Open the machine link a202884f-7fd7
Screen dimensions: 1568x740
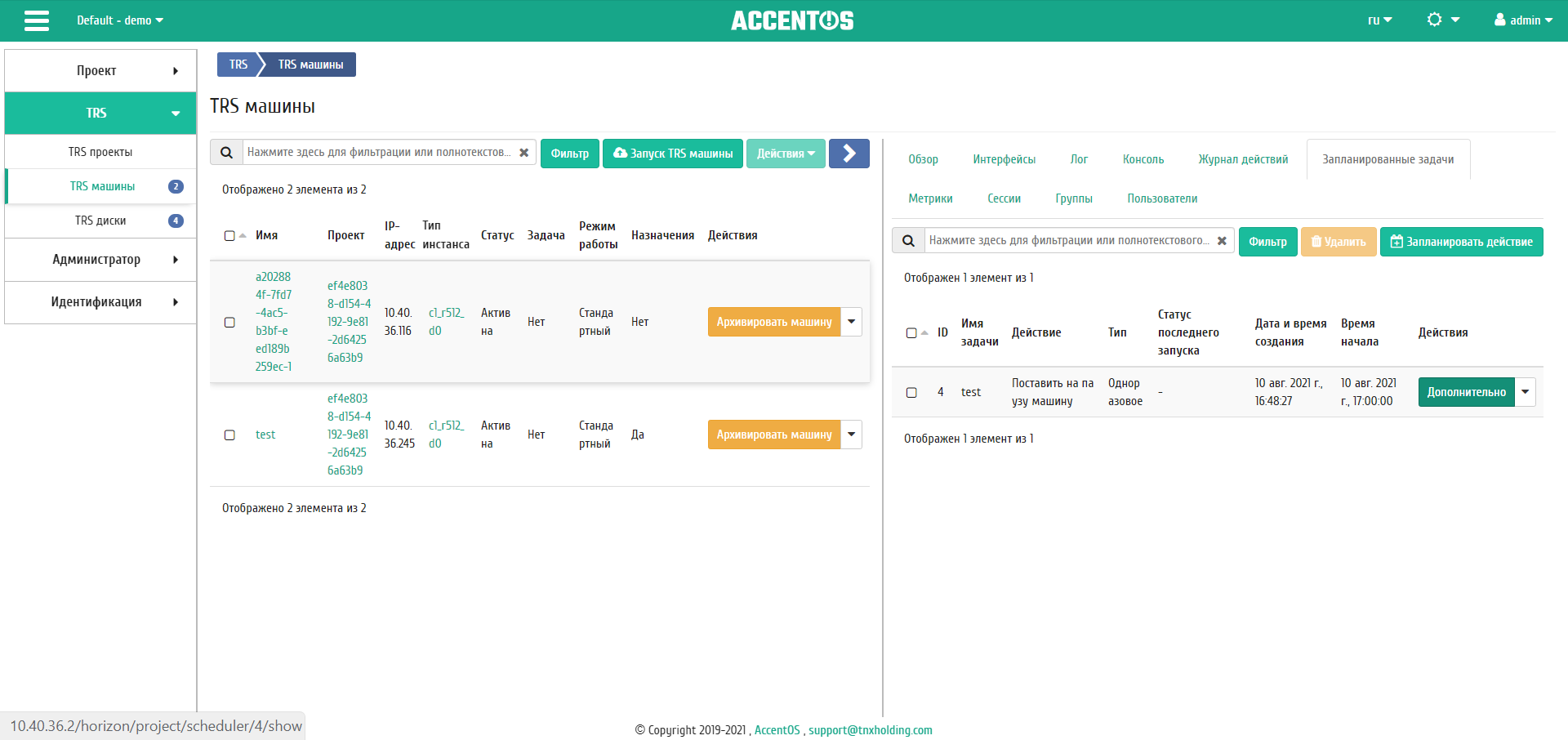click(x=274, y=322)
